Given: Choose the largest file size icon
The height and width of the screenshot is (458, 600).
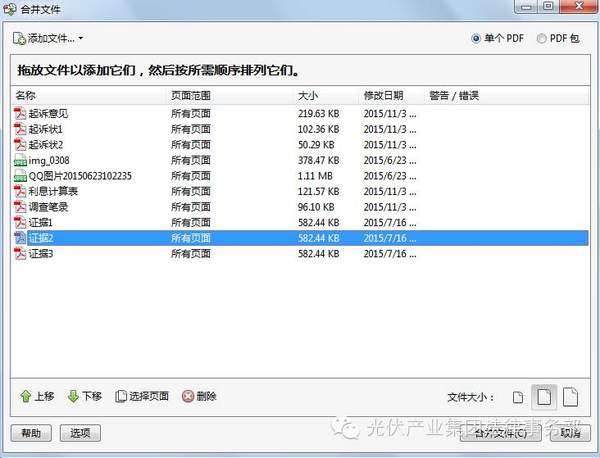Looking at the screenshot, I should (x=570, y=397).
